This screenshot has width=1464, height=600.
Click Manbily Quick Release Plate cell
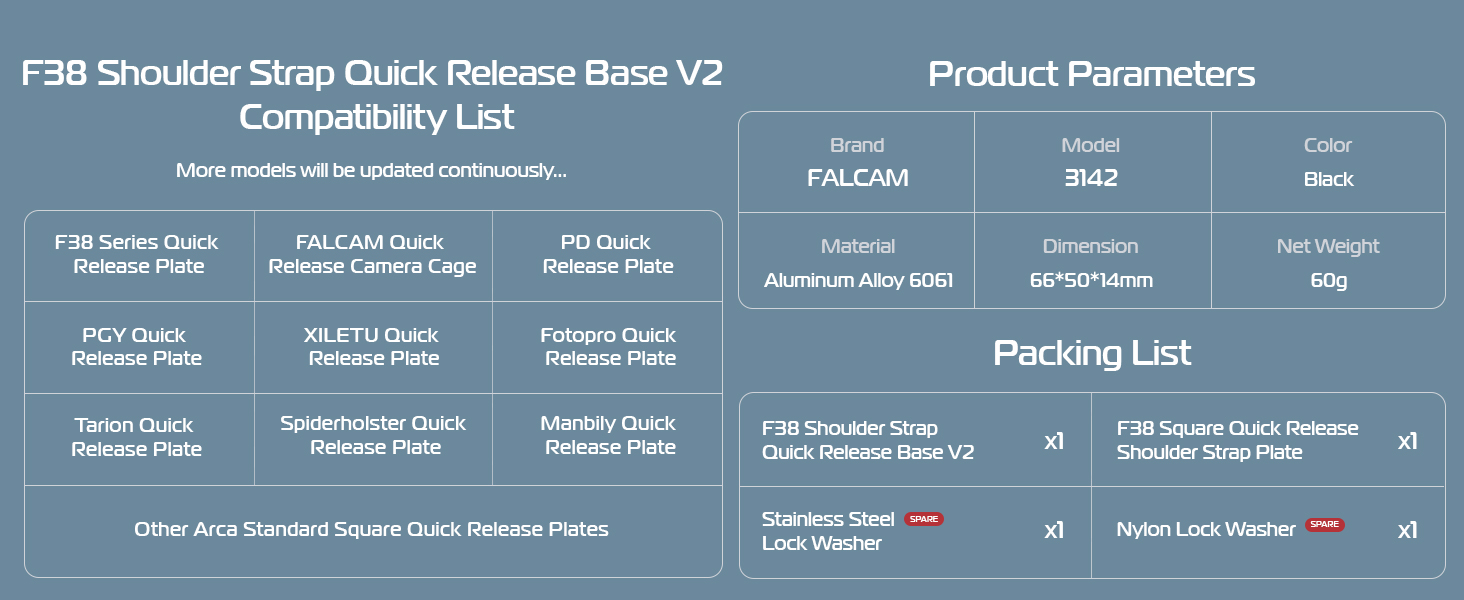pyautogui.click(x=608, y=436)
